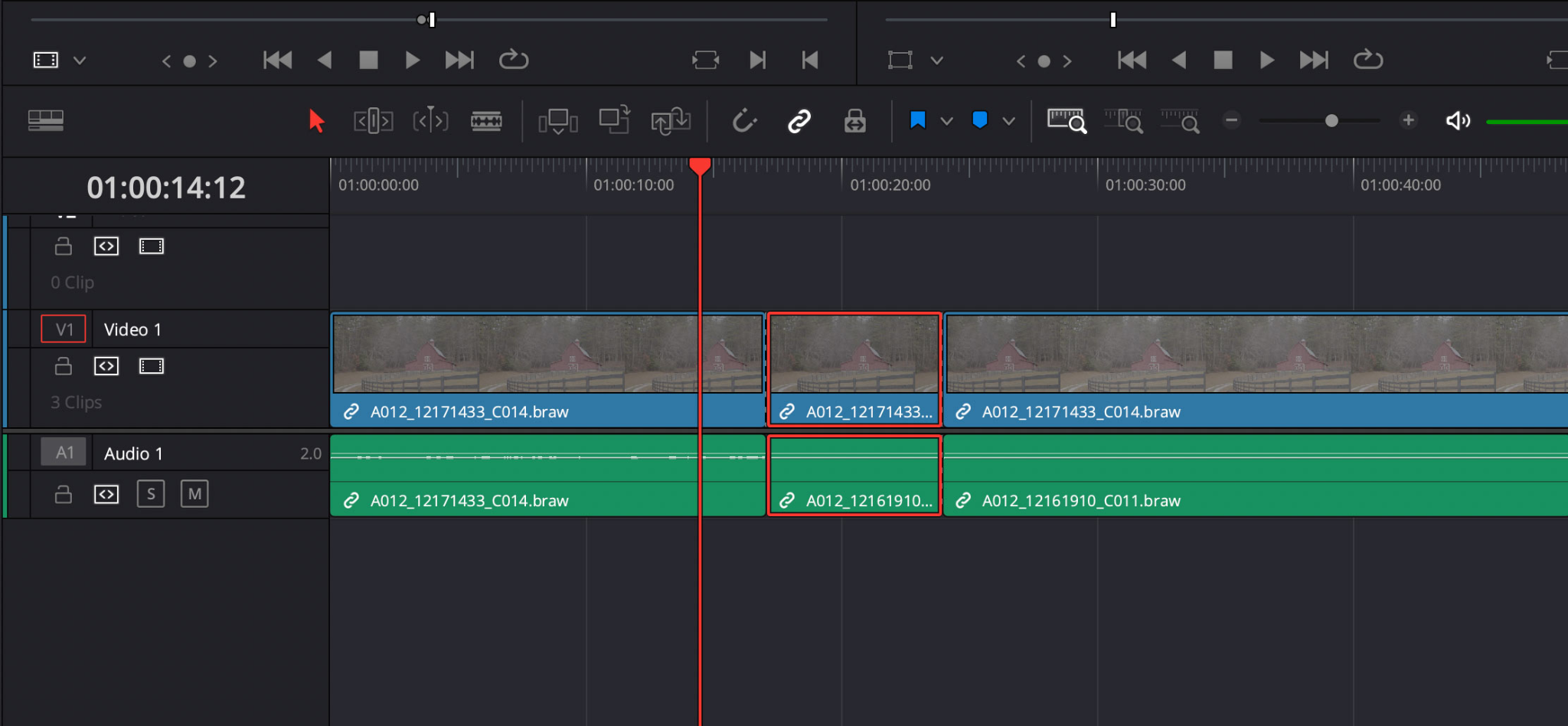The height and width of the screenshot is (726, 1568).
Task: Open source viewer mode dropdown chevron
Action: (80, 60)
